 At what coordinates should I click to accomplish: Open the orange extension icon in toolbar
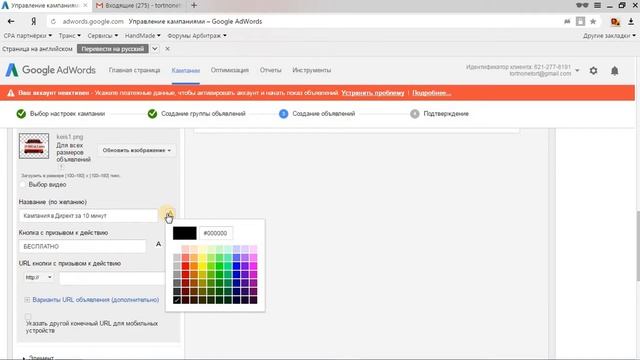pos(615,22)
